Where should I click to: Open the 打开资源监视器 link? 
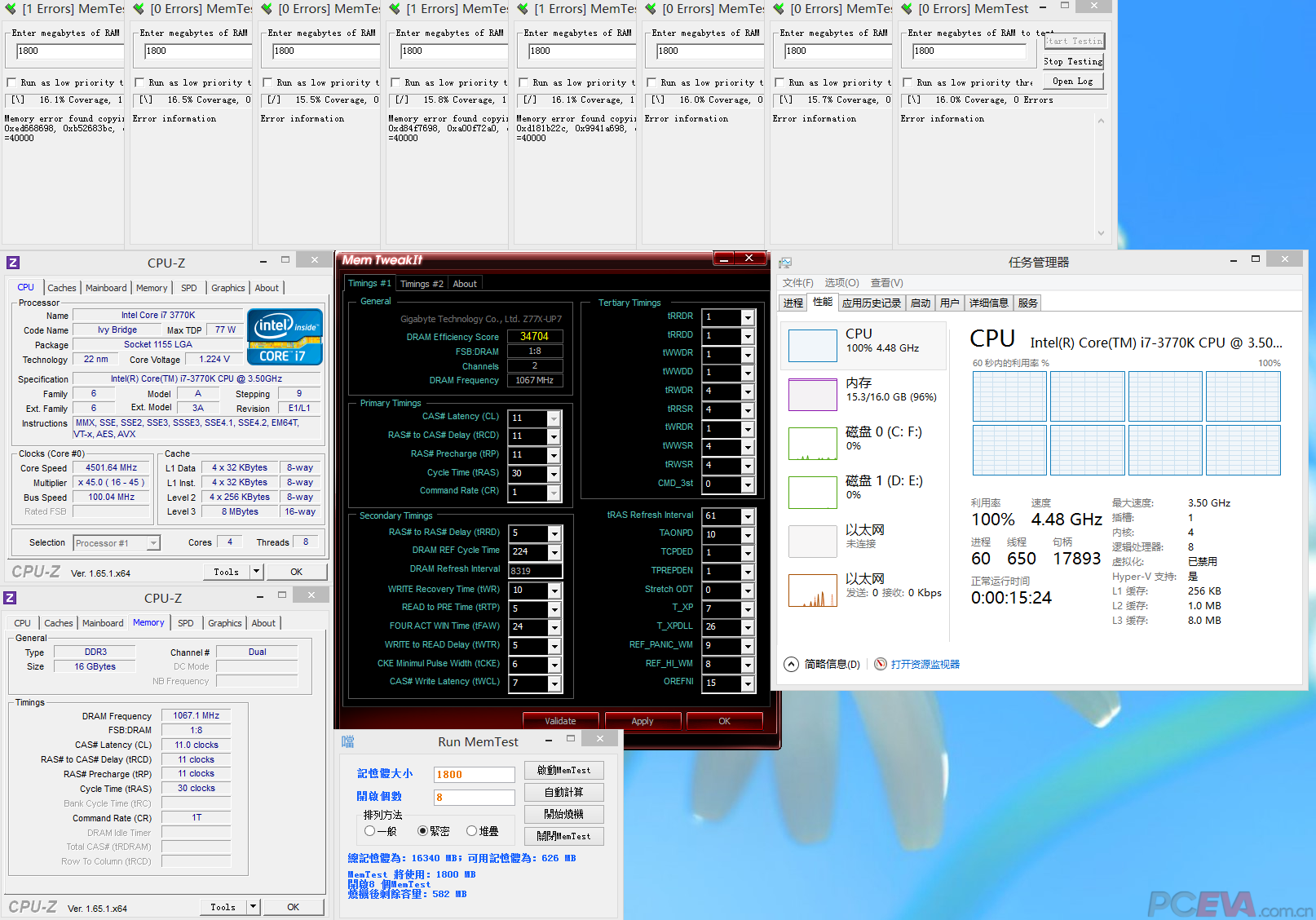tap(925, 664)
